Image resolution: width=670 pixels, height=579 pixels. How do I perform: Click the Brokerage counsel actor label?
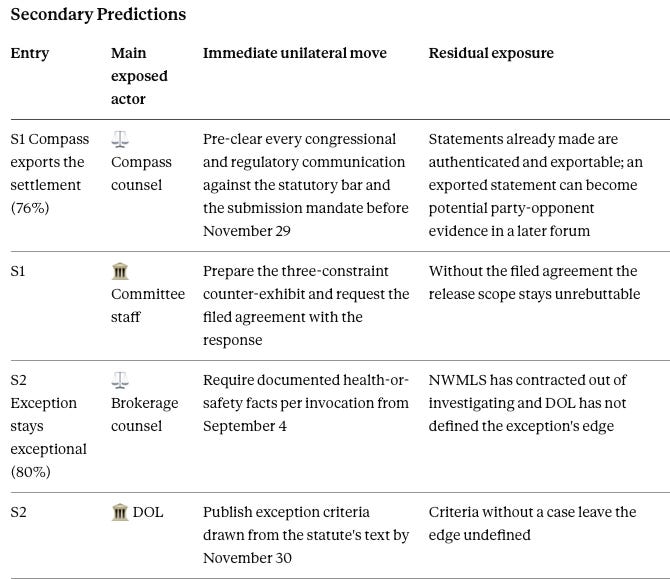pos(145,414)
